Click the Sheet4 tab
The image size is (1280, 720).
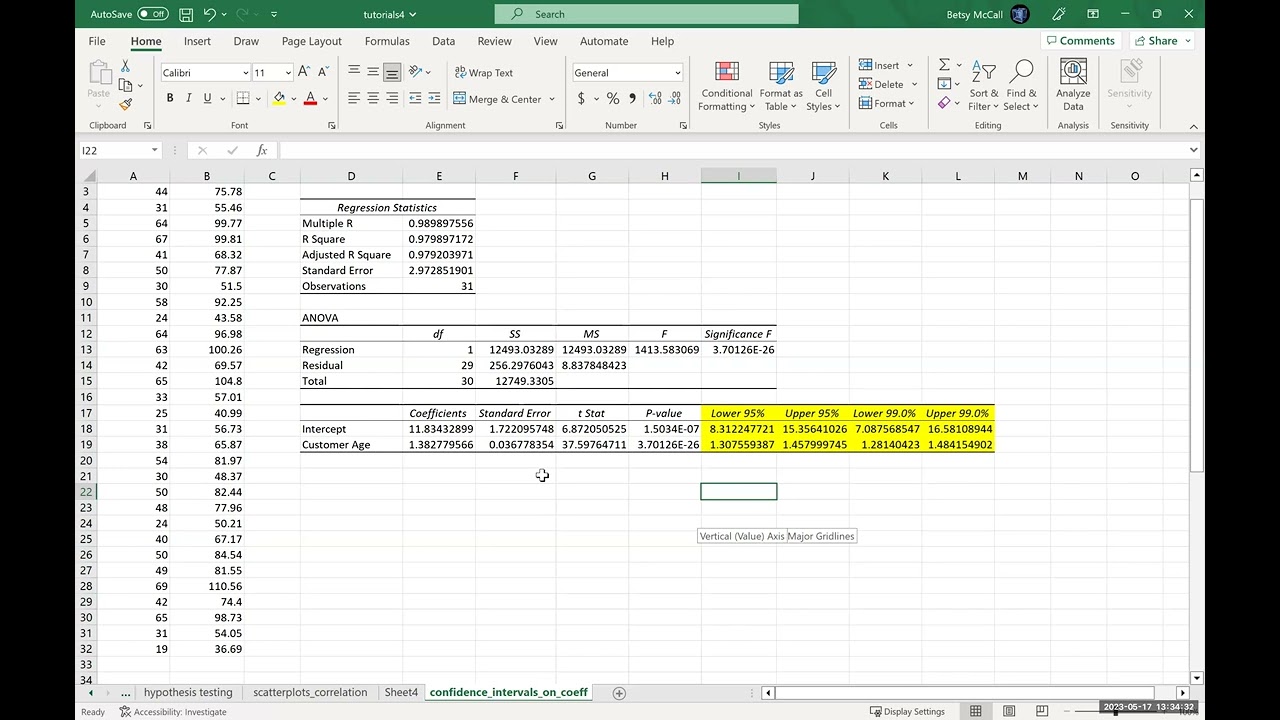click(x=401, y=692)
